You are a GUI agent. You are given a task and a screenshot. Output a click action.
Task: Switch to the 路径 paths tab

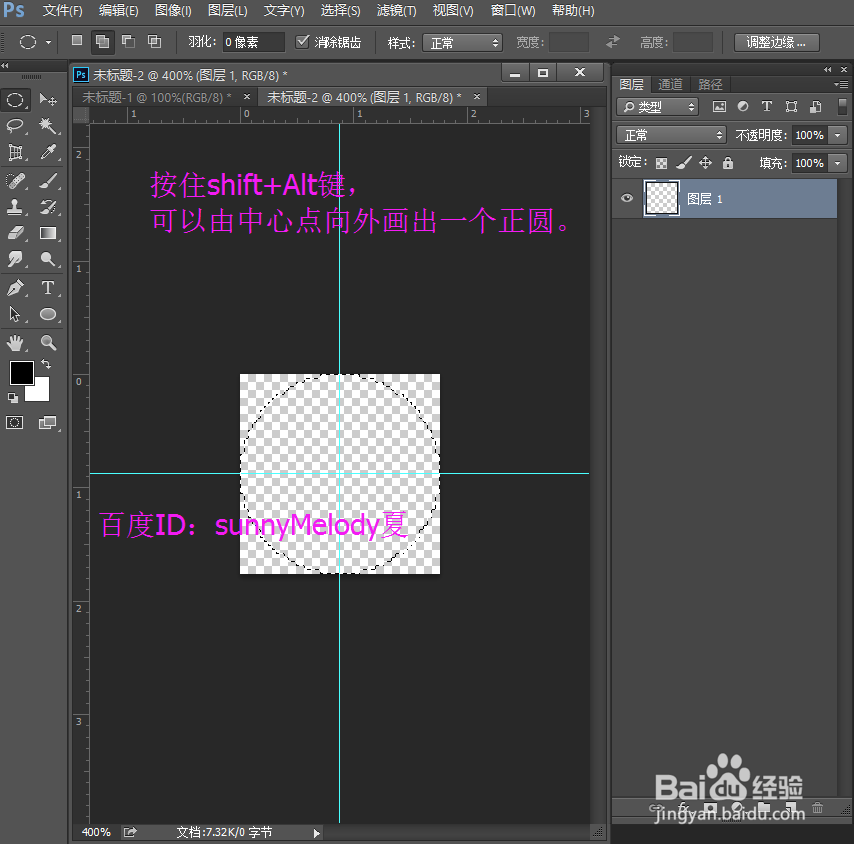(710, 84)
